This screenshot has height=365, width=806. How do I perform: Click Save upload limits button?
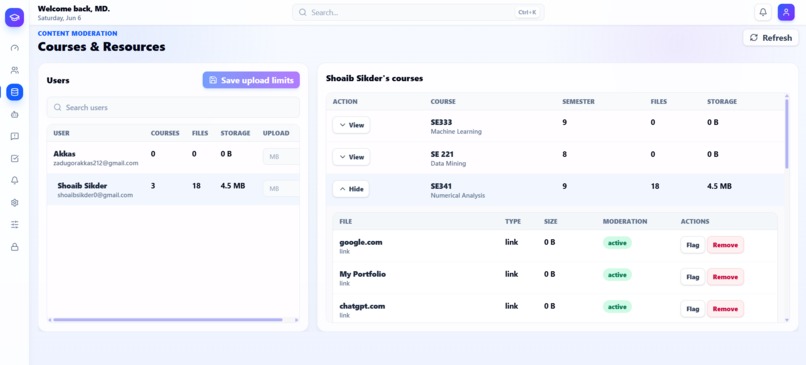(x=251, y=80)
